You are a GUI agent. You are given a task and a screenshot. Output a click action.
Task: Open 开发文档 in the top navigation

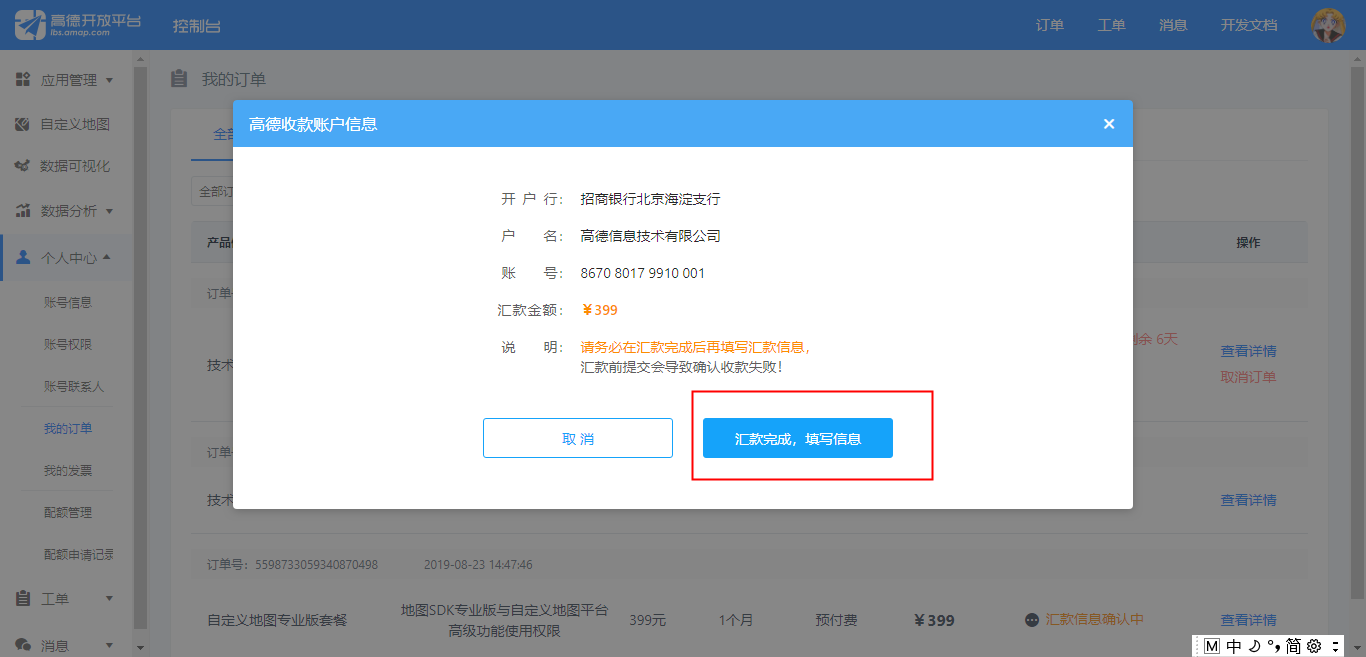click(x=1249, y=25)
